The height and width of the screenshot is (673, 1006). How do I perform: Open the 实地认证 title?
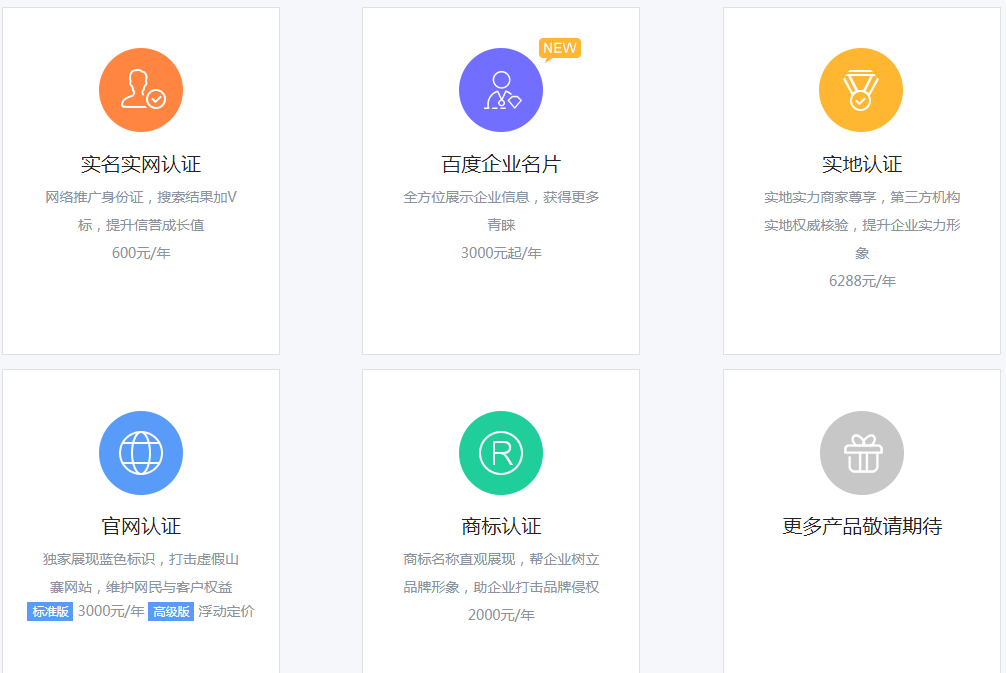click(x=862, y=164)
